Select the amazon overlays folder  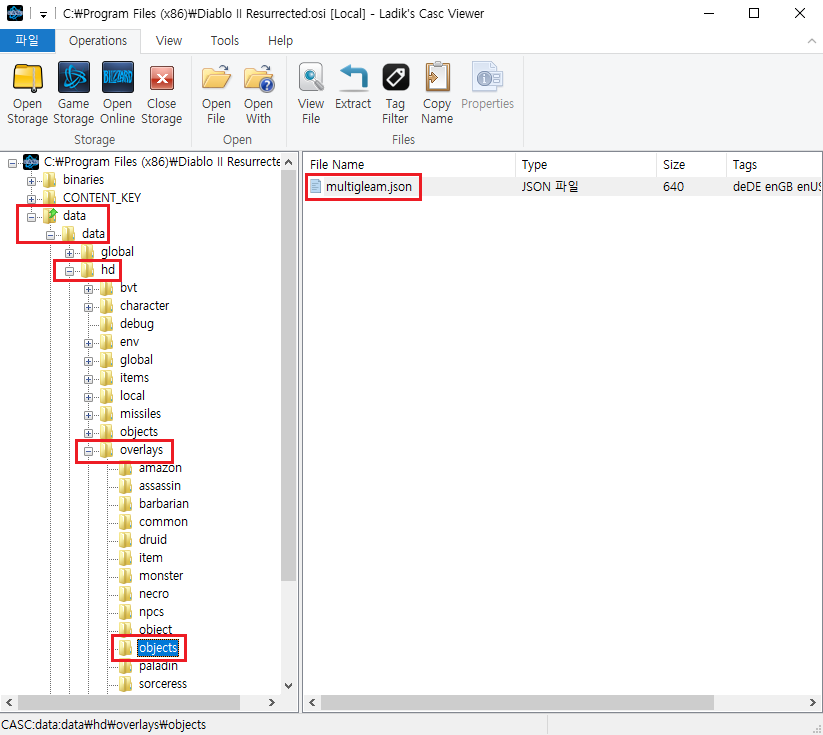pos(160,468)
